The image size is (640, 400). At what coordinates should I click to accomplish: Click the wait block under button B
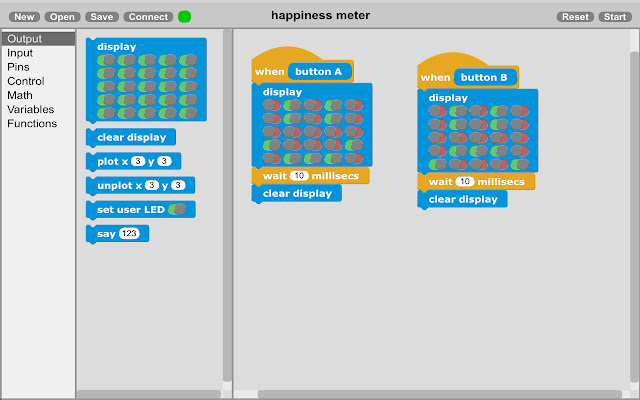(476, 182)
